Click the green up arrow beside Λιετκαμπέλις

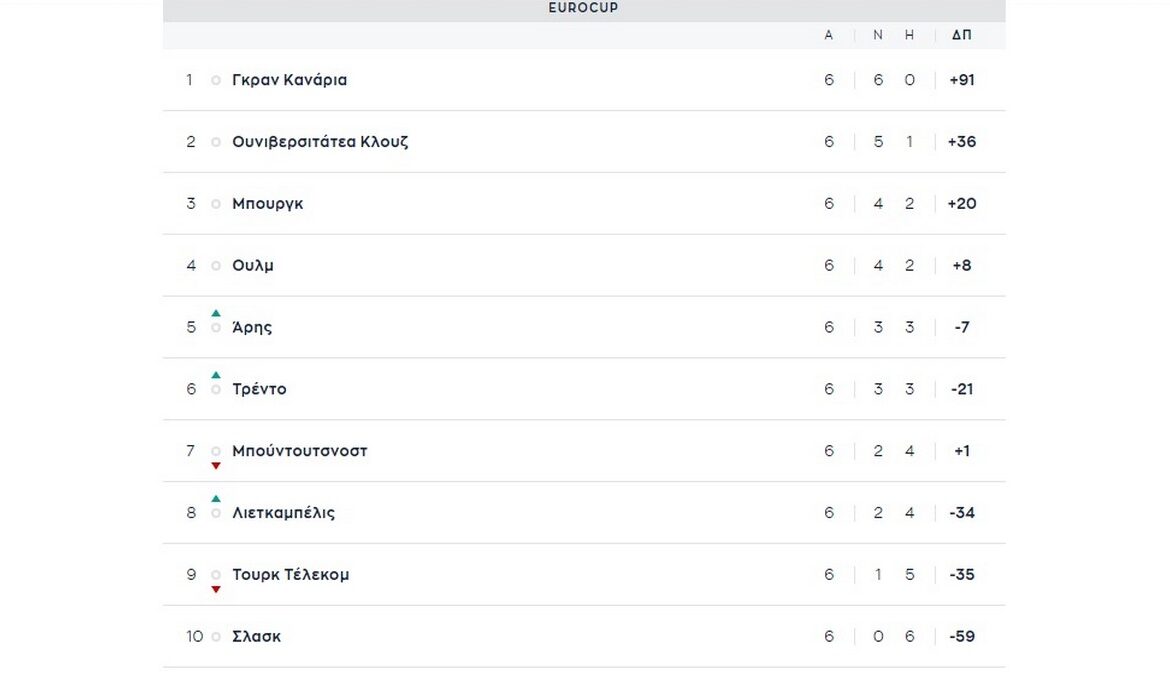pos(216,499)
